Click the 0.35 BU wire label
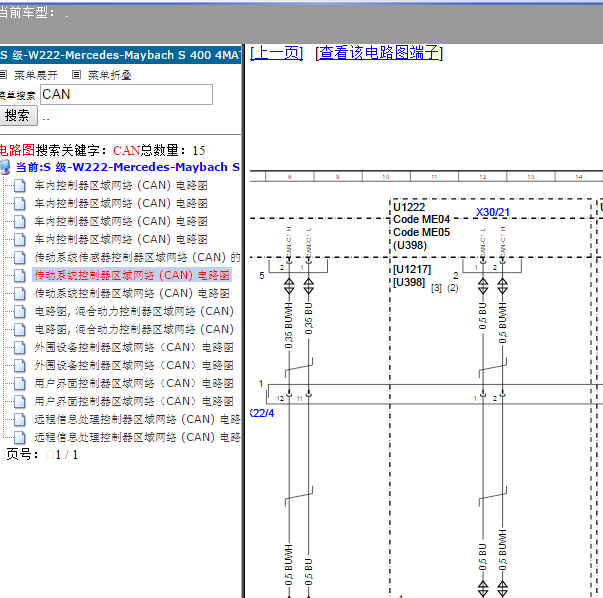The width and height of the screenshot is (603, 598). 308,318
